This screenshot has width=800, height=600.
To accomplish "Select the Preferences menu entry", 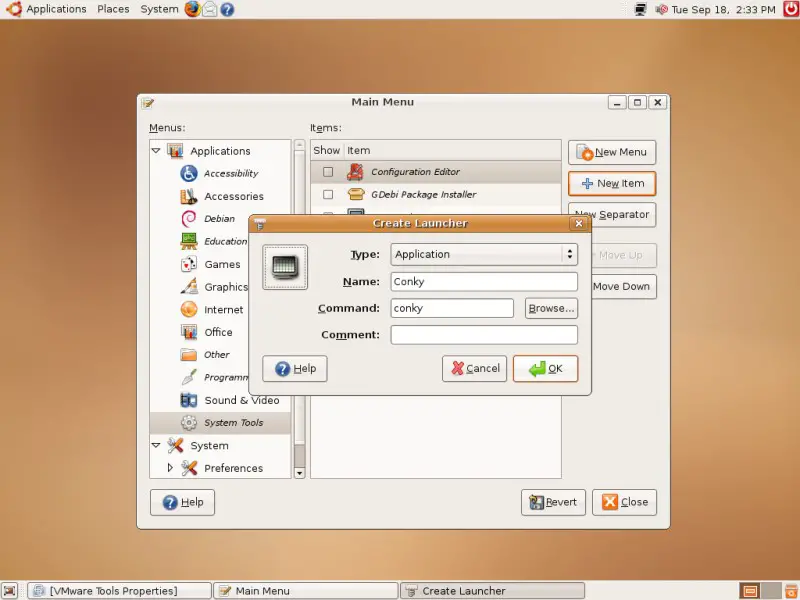I will coord(233,468).
